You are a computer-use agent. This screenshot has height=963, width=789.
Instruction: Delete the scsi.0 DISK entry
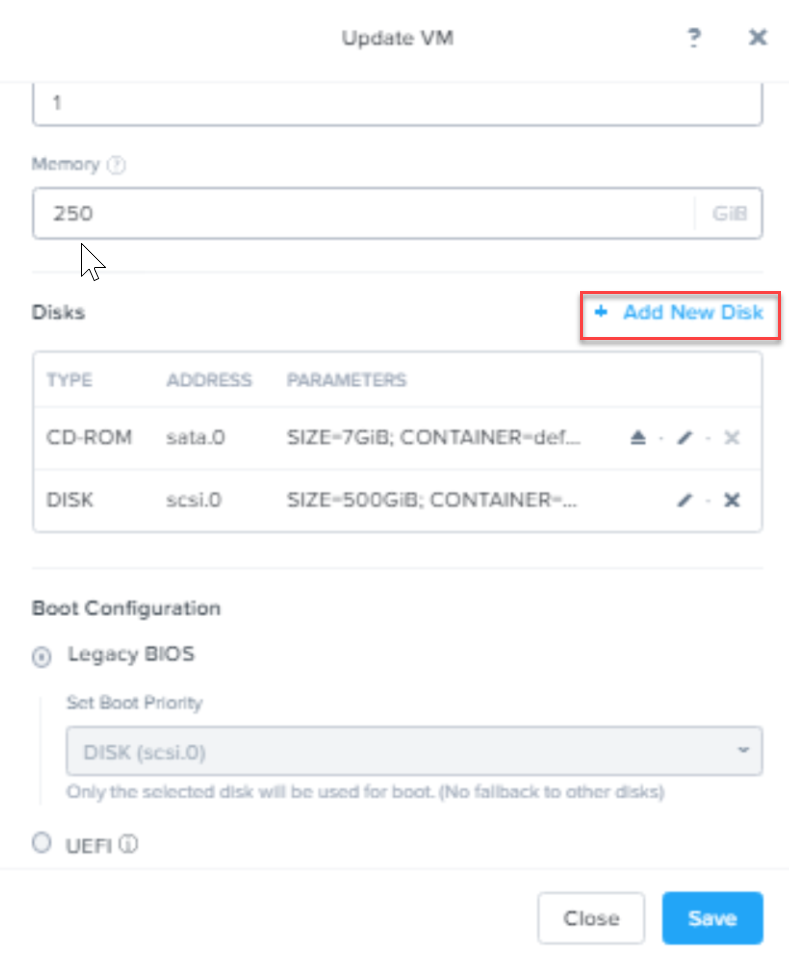tap(732, 500)
